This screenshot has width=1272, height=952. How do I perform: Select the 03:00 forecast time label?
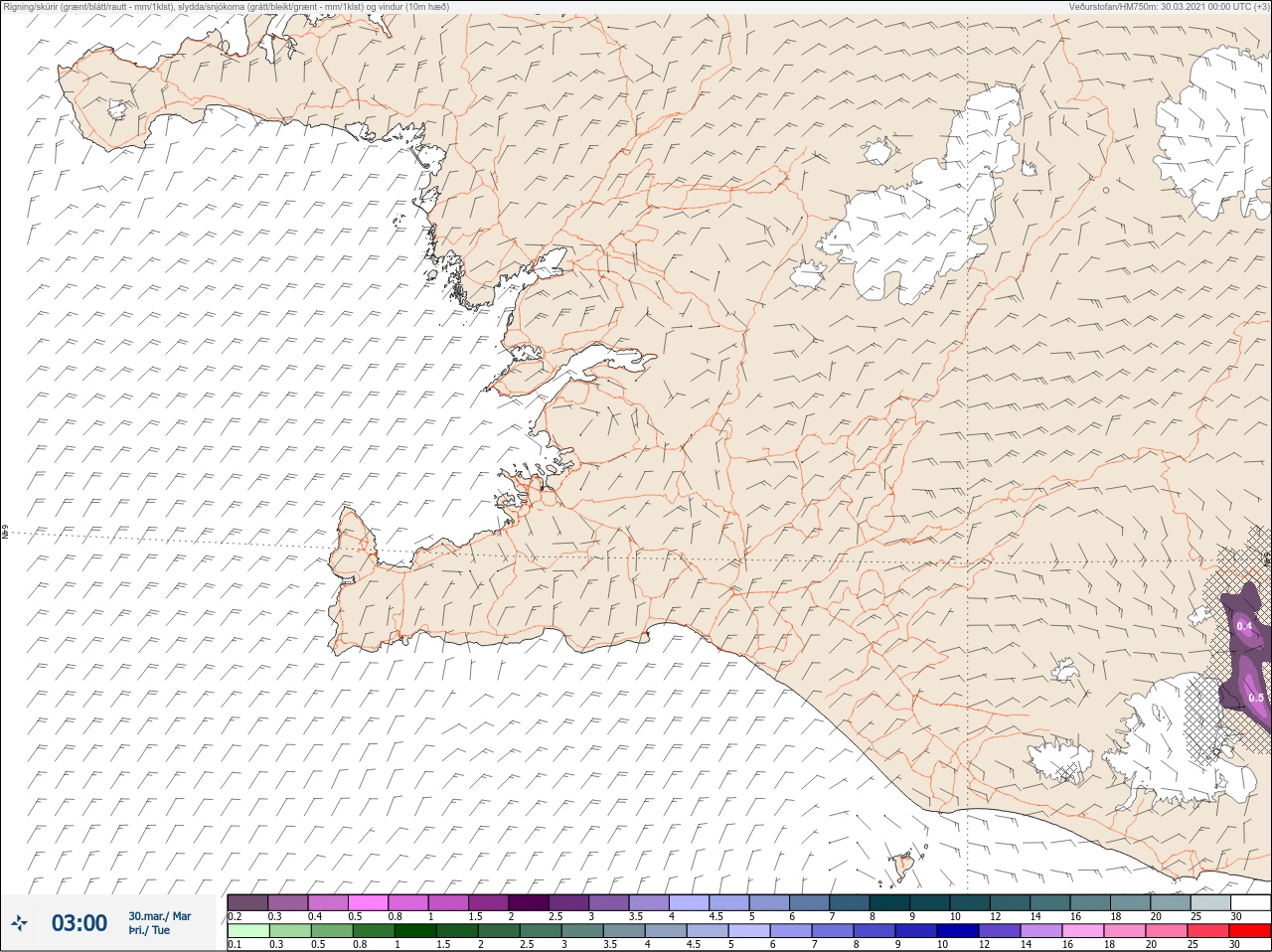(79, 923)
